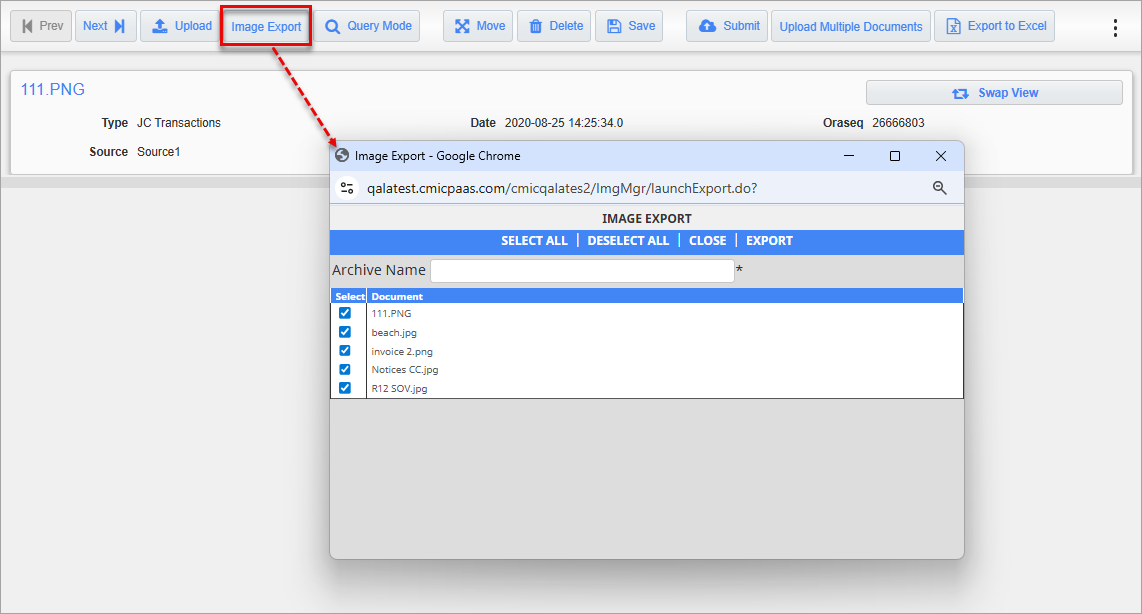The width and height of the screenshot is (1142, 614).
Task: Click the Submit cloud icon
Action: click(x=707, y=26)
